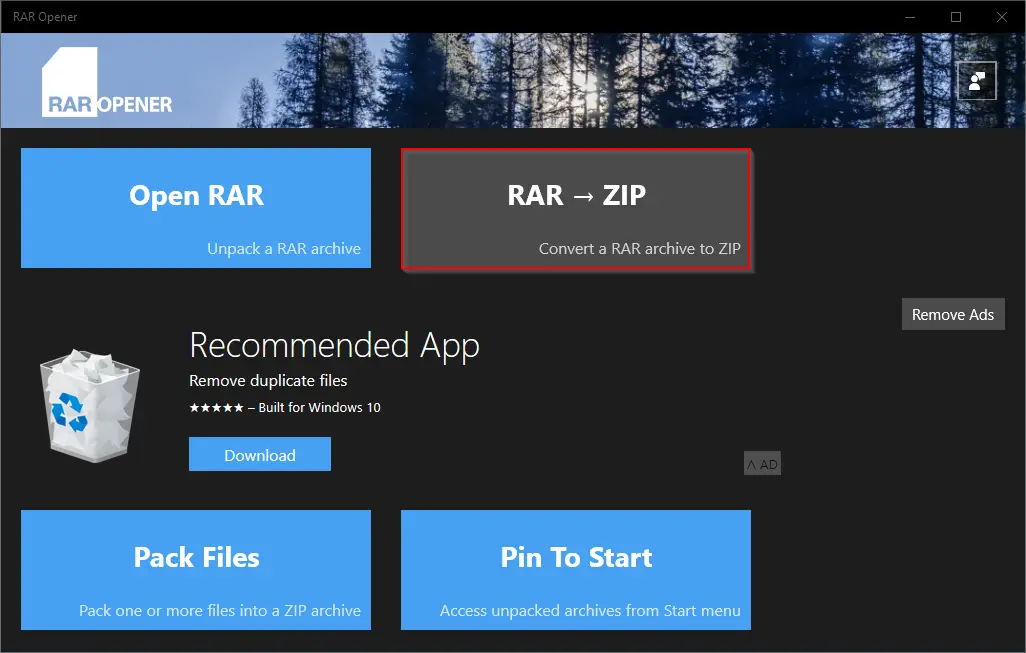Choose the Pack Files tile
This screenshot has height=653, width=1026.
click(x=196, y=570)
